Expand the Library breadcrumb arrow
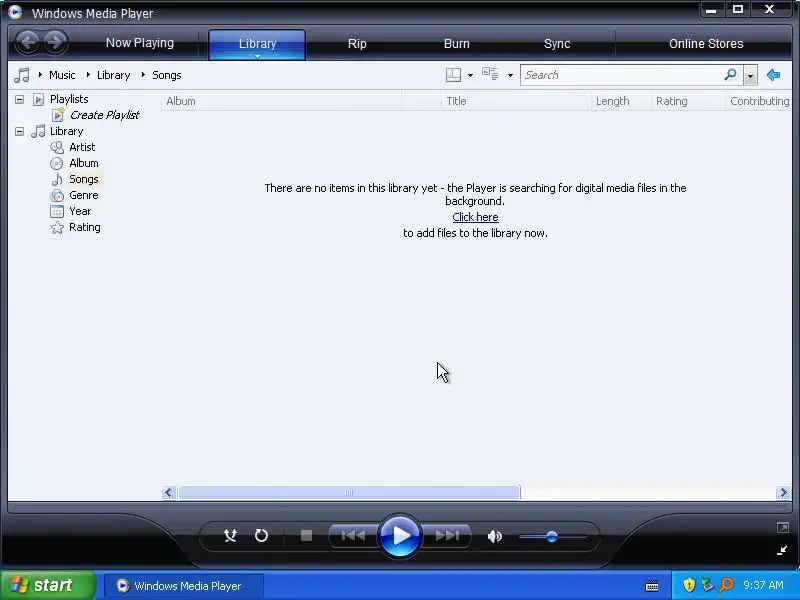Image resolution: width=800 pixels, height=600 pixels. point(88,75)
